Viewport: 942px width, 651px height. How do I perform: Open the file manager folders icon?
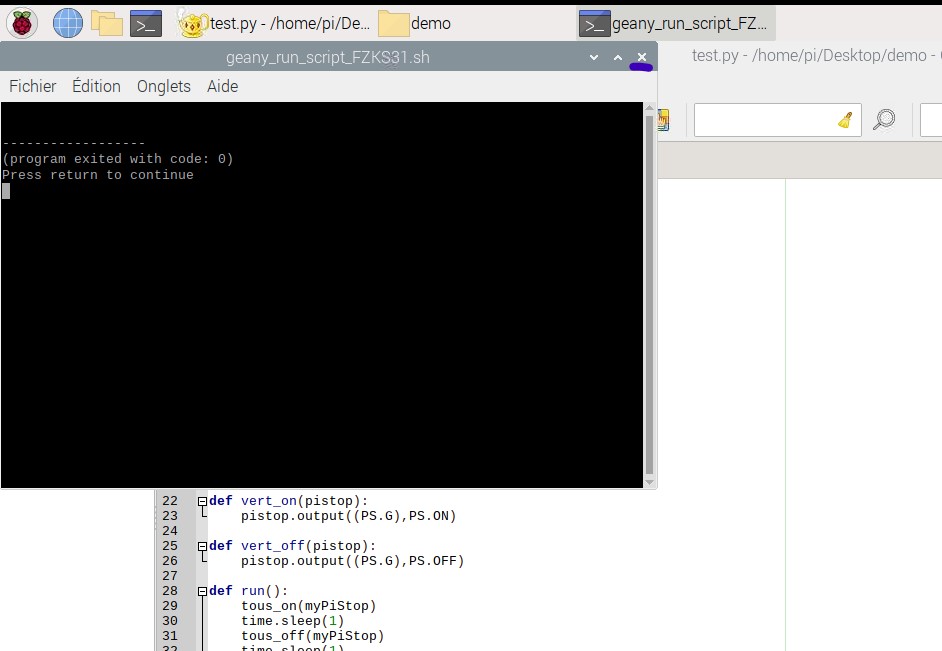(x=106, y=22)
